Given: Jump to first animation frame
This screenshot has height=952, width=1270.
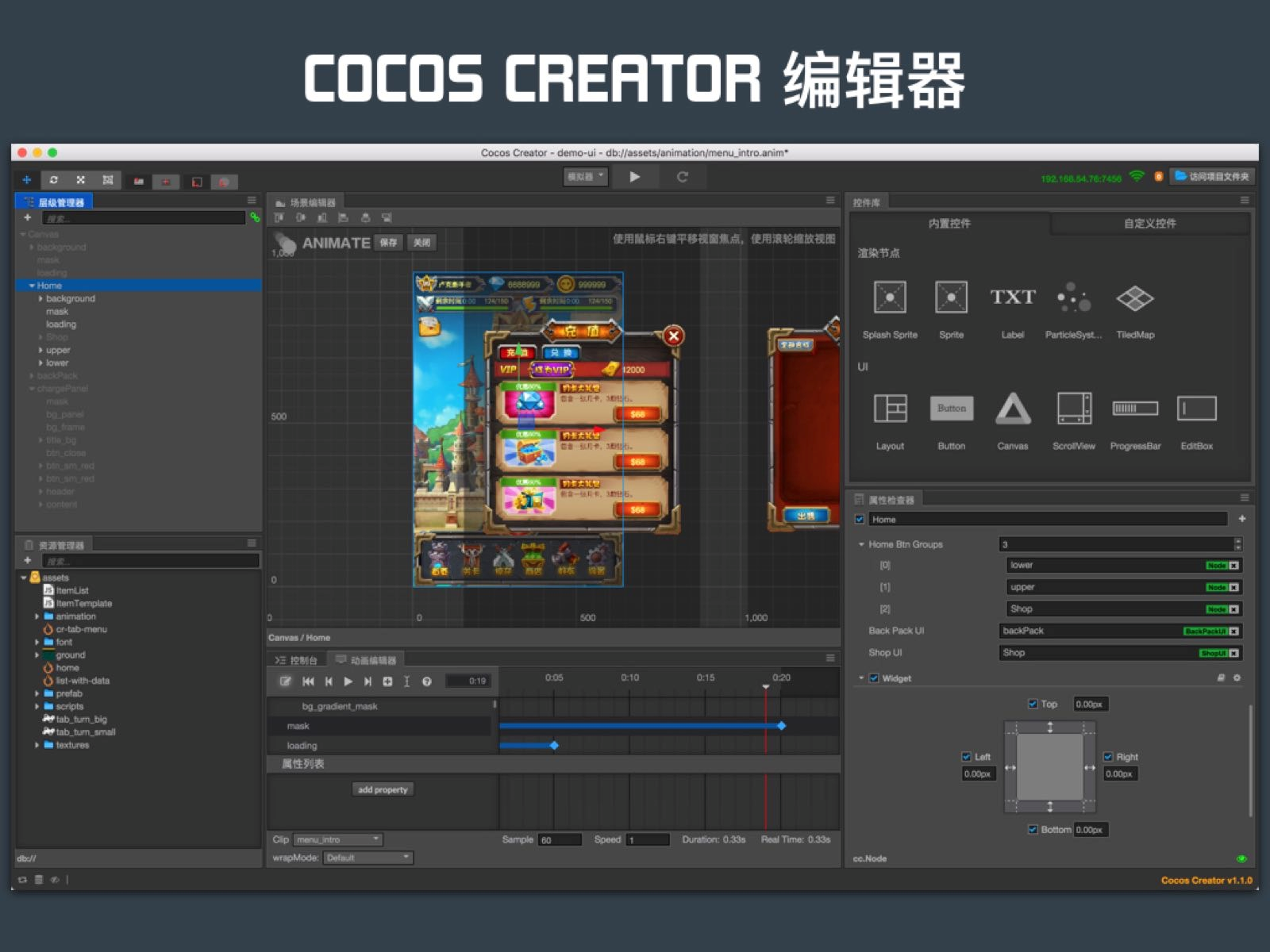Looking at the screenshot, I should tap(308, 681).
